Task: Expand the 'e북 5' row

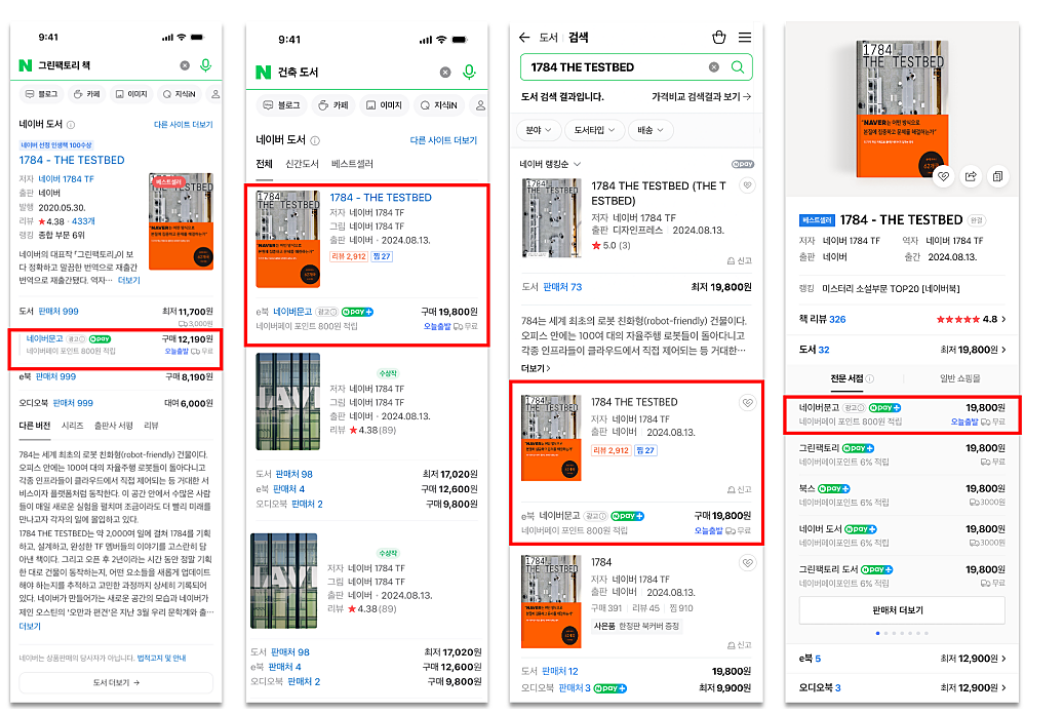Action: 902,659
